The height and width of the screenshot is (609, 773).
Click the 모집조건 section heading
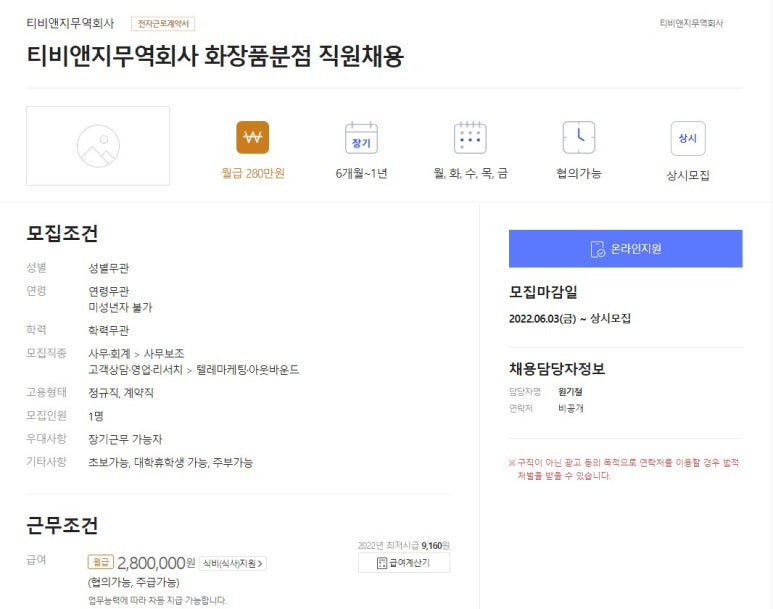[x=62, y=233]
